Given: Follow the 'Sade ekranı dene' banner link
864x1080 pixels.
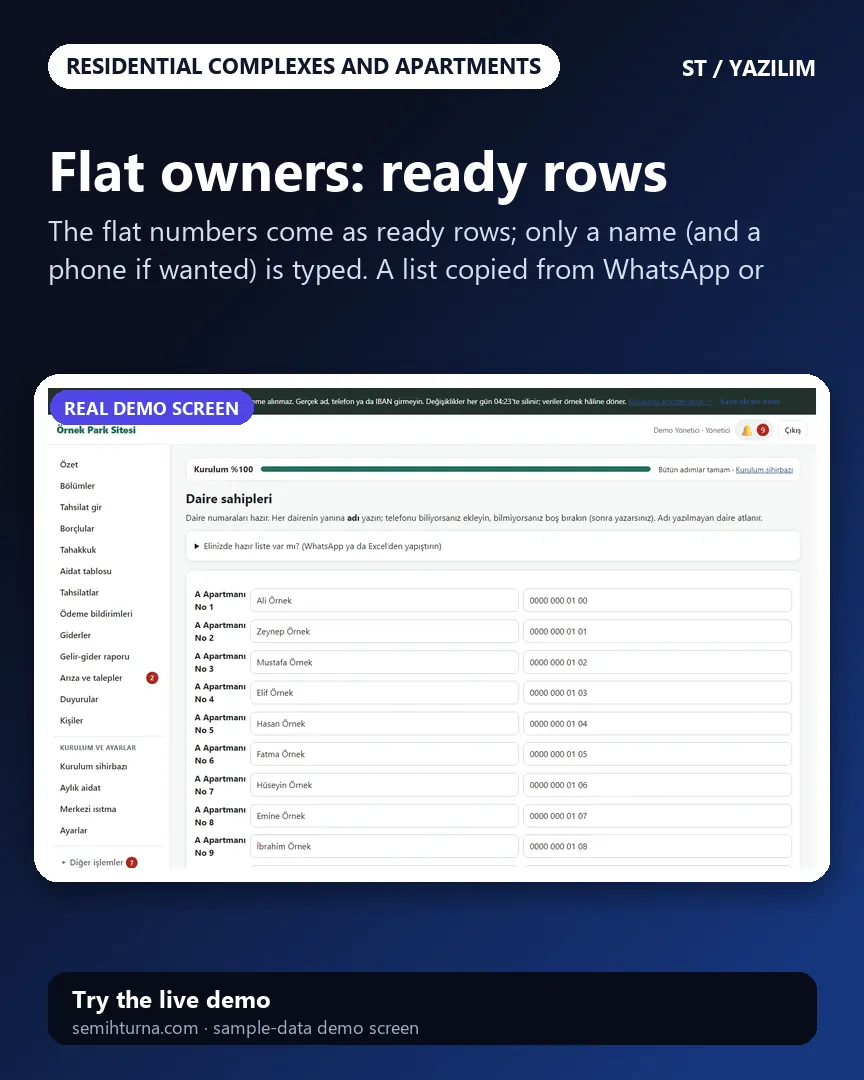Looking at the screenshot, I should [750, 402].
